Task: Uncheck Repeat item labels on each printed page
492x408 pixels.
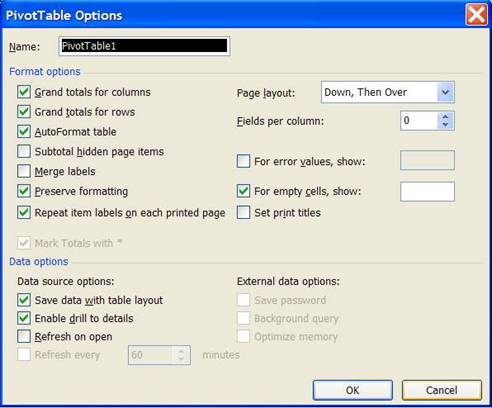Action: click(24, 212)
